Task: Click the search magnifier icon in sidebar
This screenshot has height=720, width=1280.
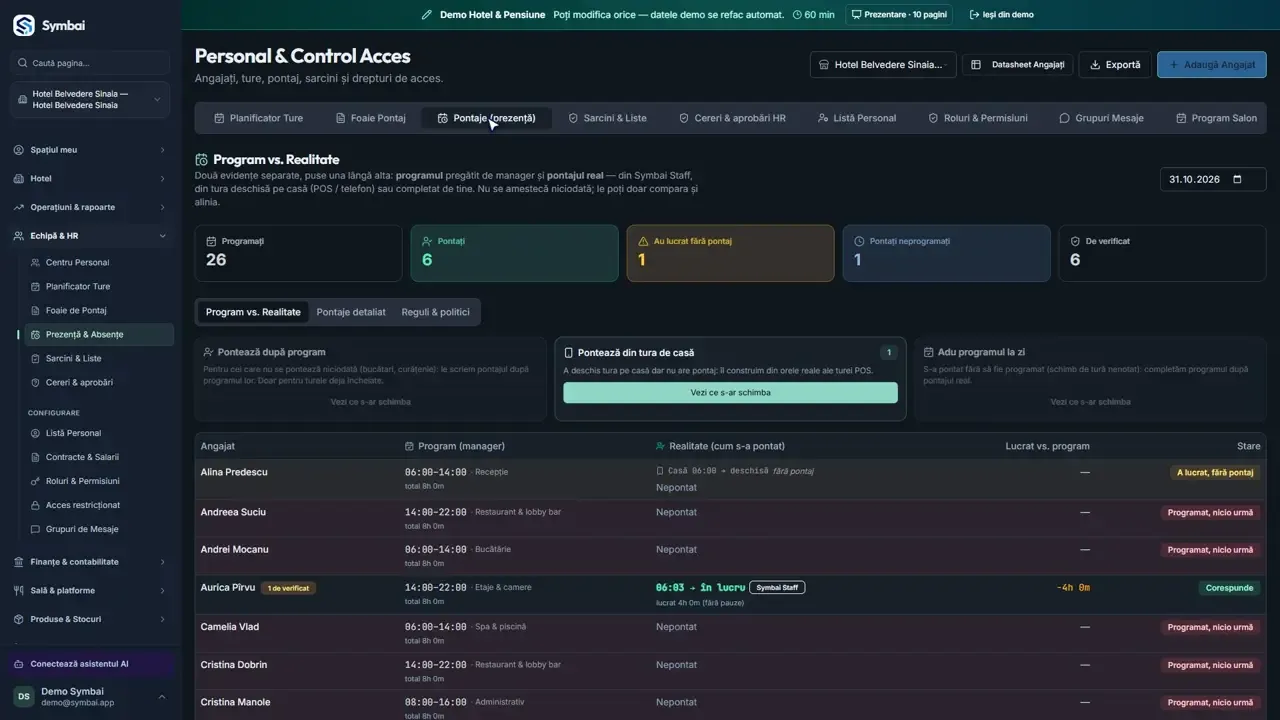Action: [x=23, y=63]
